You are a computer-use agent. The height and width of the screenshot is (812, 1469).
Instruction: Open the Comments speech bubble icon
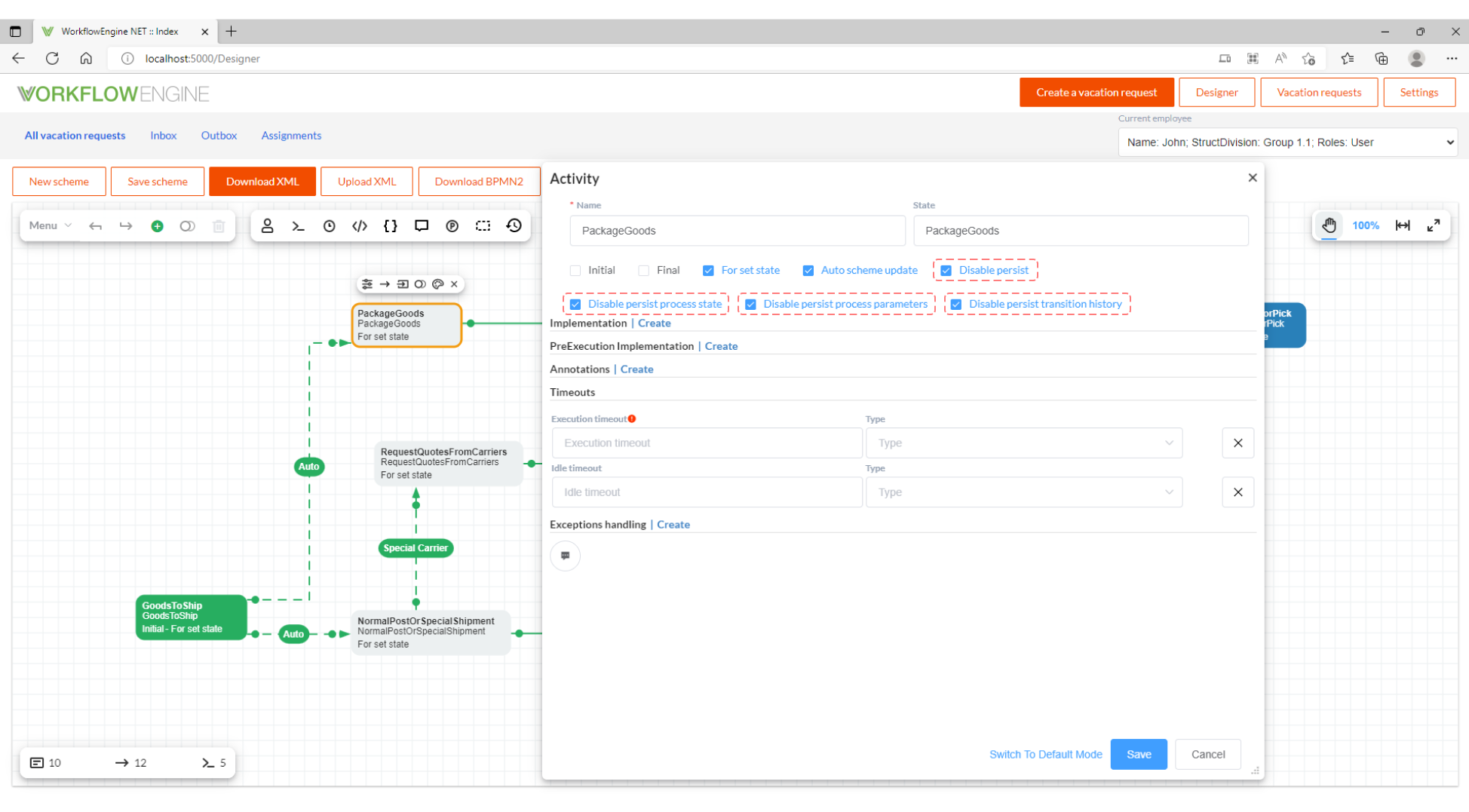pos(422,225)
